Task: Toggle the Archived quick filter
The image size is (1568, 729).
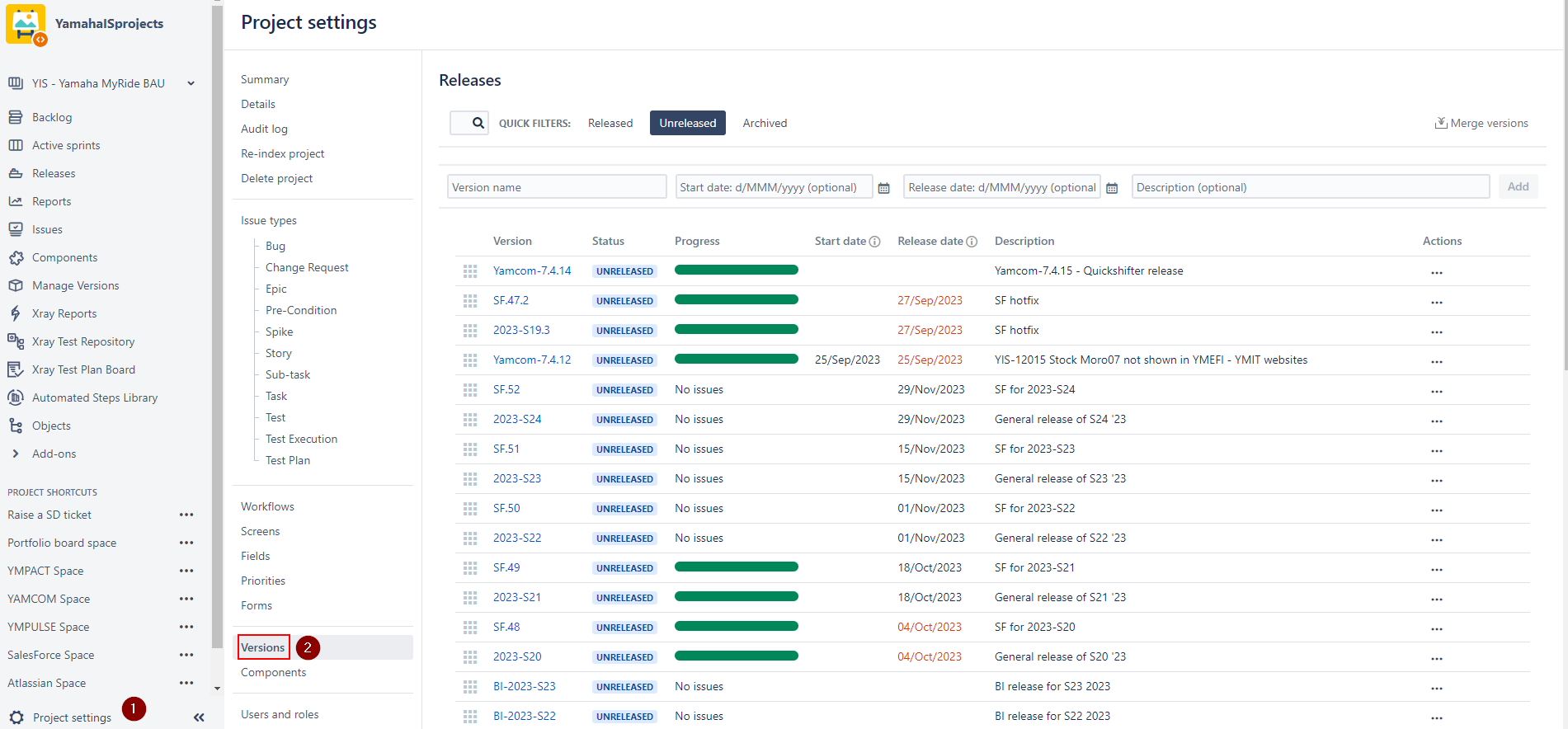Action: coord(765,123)
